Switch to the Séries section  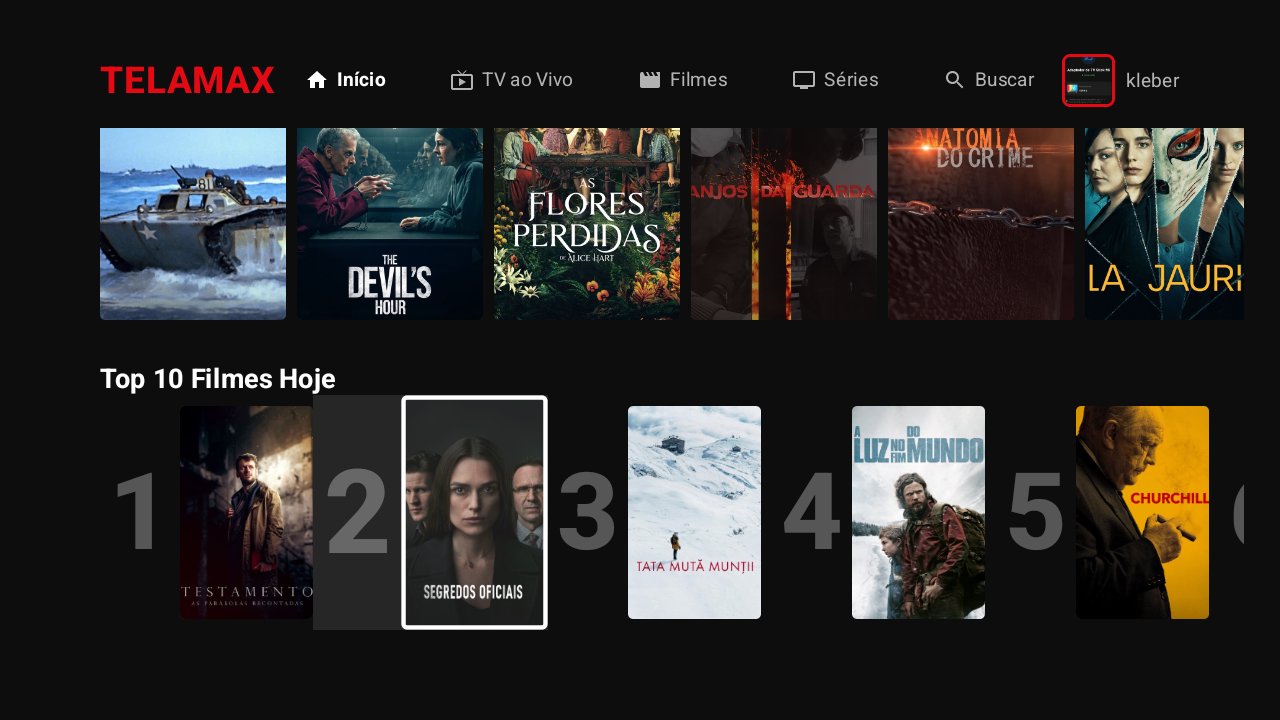pos(836,80)
